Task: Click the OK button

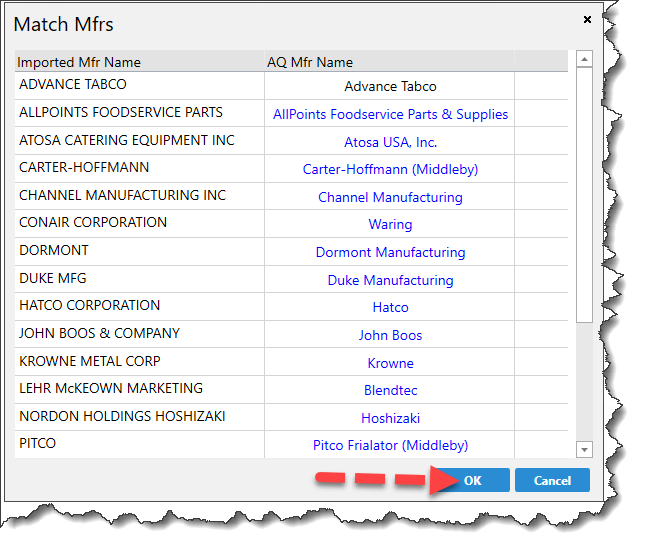Action: [472, 480]
